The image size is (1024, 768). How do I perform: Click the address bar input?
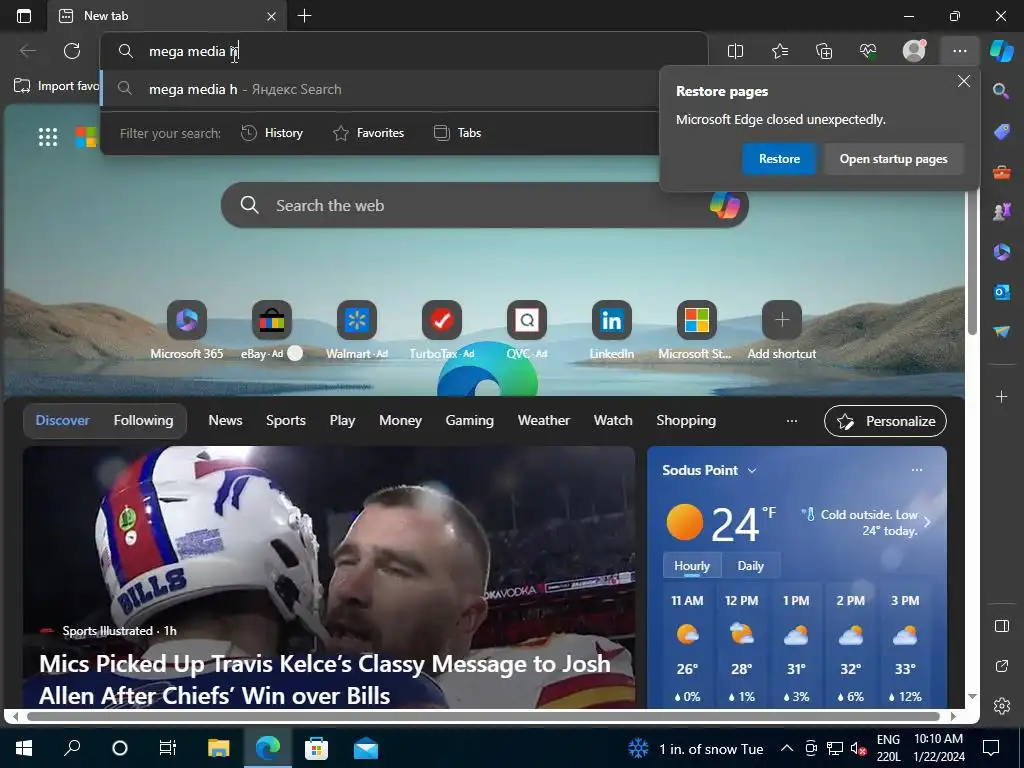tap(404, 51)
